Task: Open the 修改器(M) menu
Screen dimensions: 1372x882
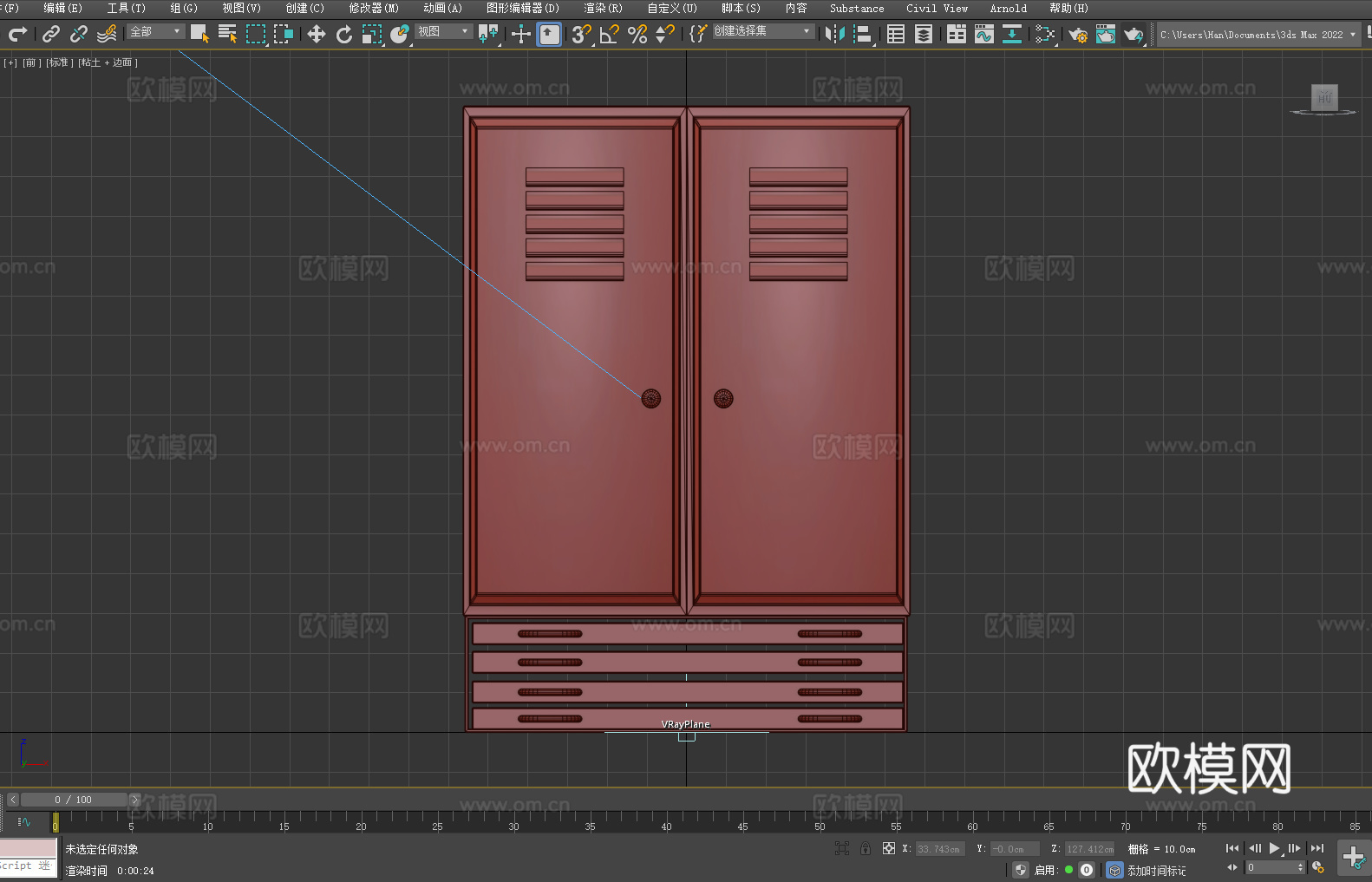Action: tap(374, 8)
